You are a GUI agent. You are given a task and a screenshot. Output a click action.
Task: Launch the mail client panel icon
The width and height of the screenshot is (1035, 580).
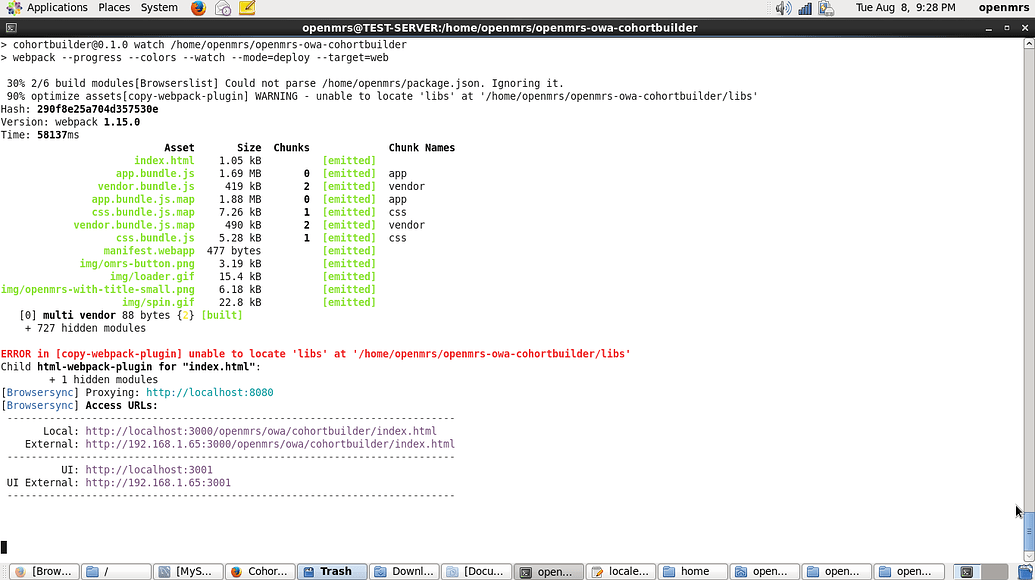pos(223,8)
